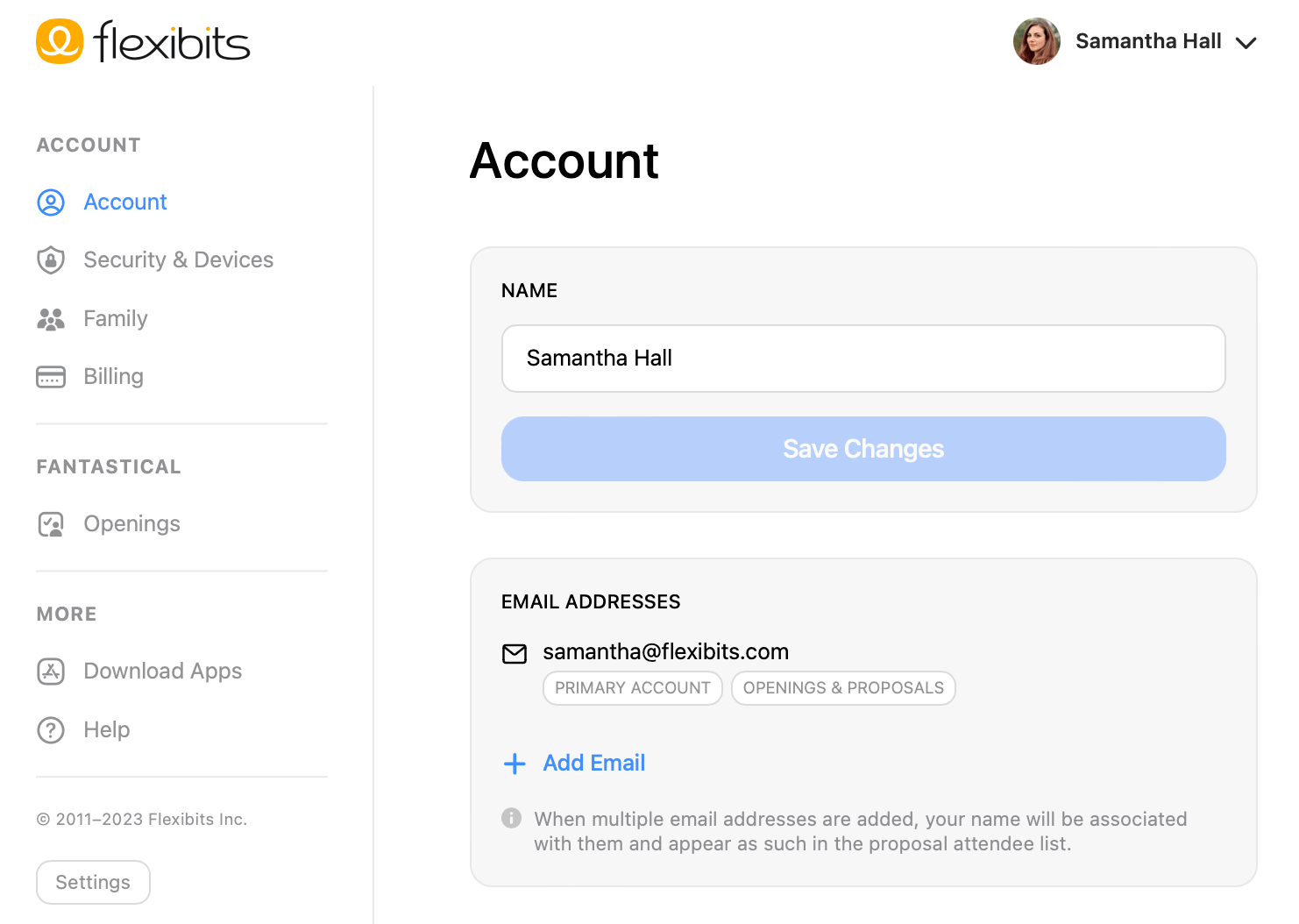The height and width of the screenshot is (924, 1299).
Task: Focus the Name input field
Action: [x=863, y=359]
